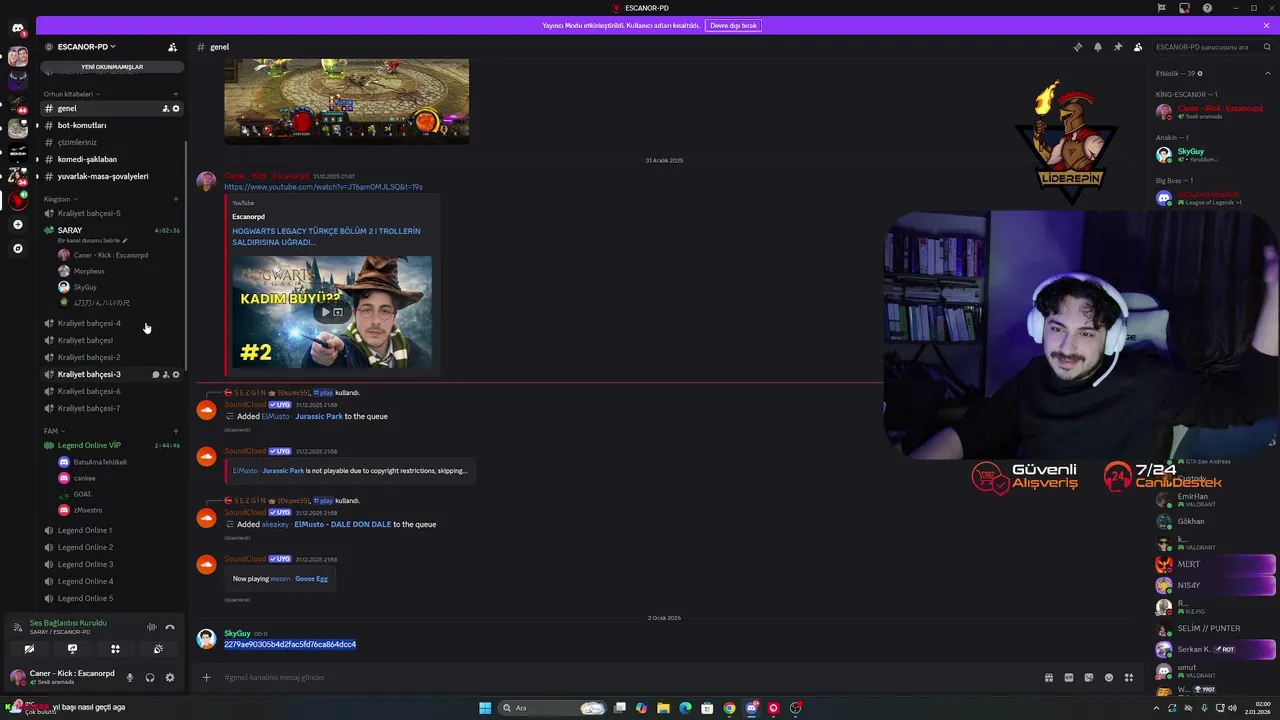Open File Explorer from the taskbar
The height and width of the screenshot is (720, 1280).
[663, 708]
